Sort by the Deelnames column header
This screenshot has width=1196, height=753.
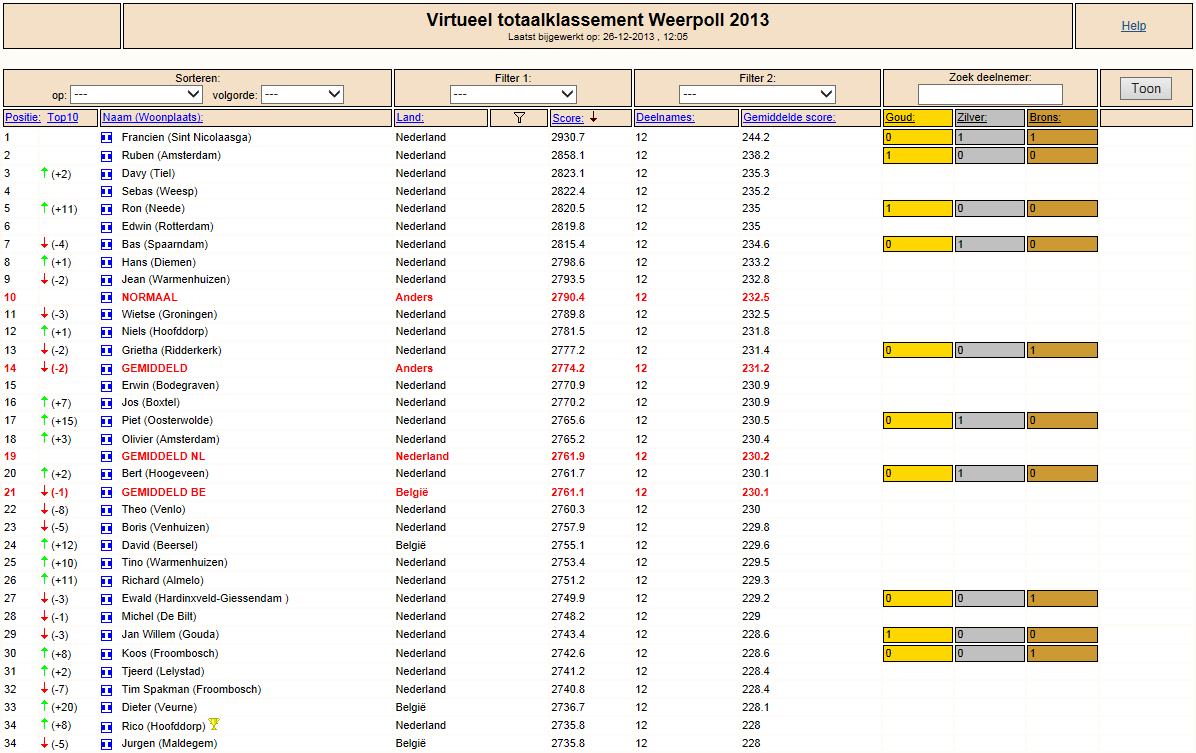665,117
